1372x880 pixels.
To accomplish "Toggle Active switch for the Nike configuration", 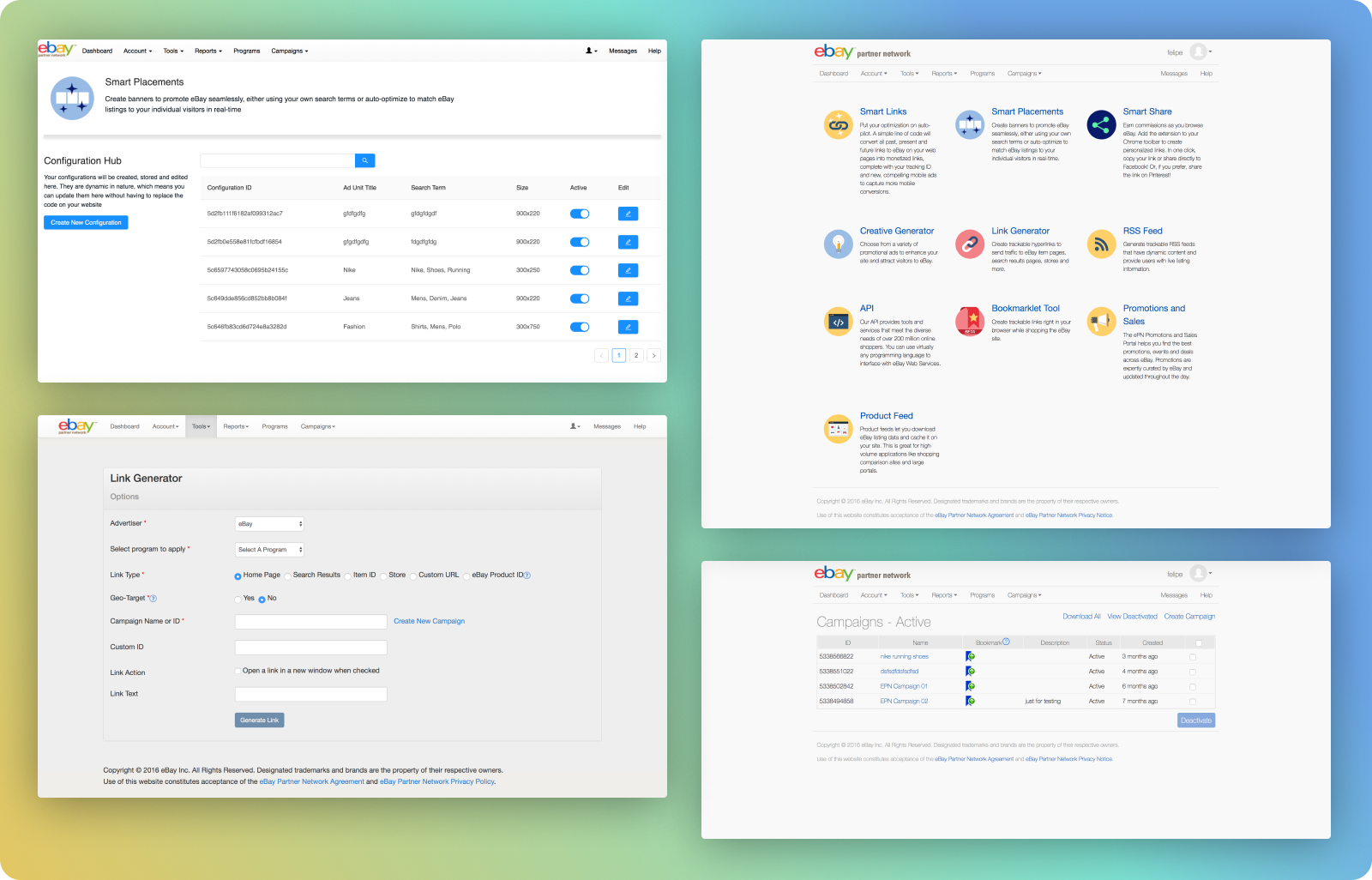I will point(580,270).
